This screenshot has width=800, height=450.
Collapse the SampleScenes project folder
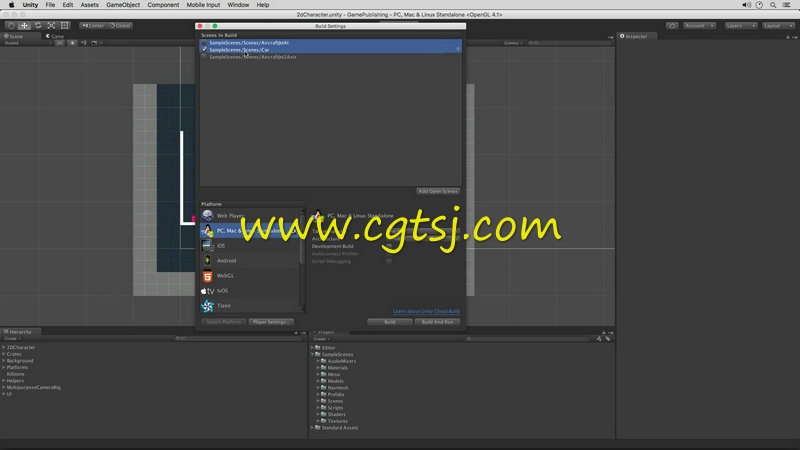coord(312,354)
